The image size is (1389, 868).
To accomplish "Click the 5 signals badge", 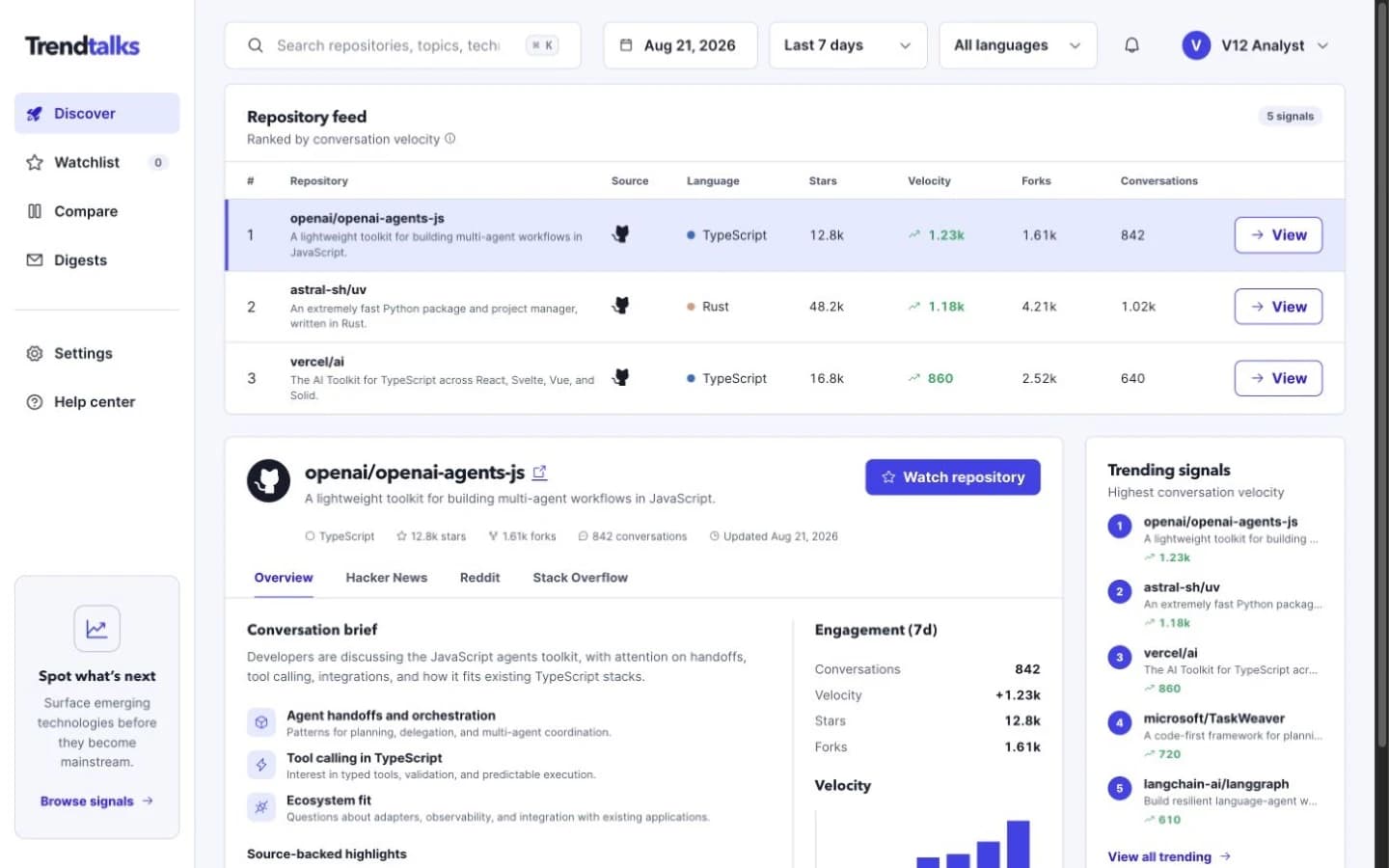I will 1290,116.
